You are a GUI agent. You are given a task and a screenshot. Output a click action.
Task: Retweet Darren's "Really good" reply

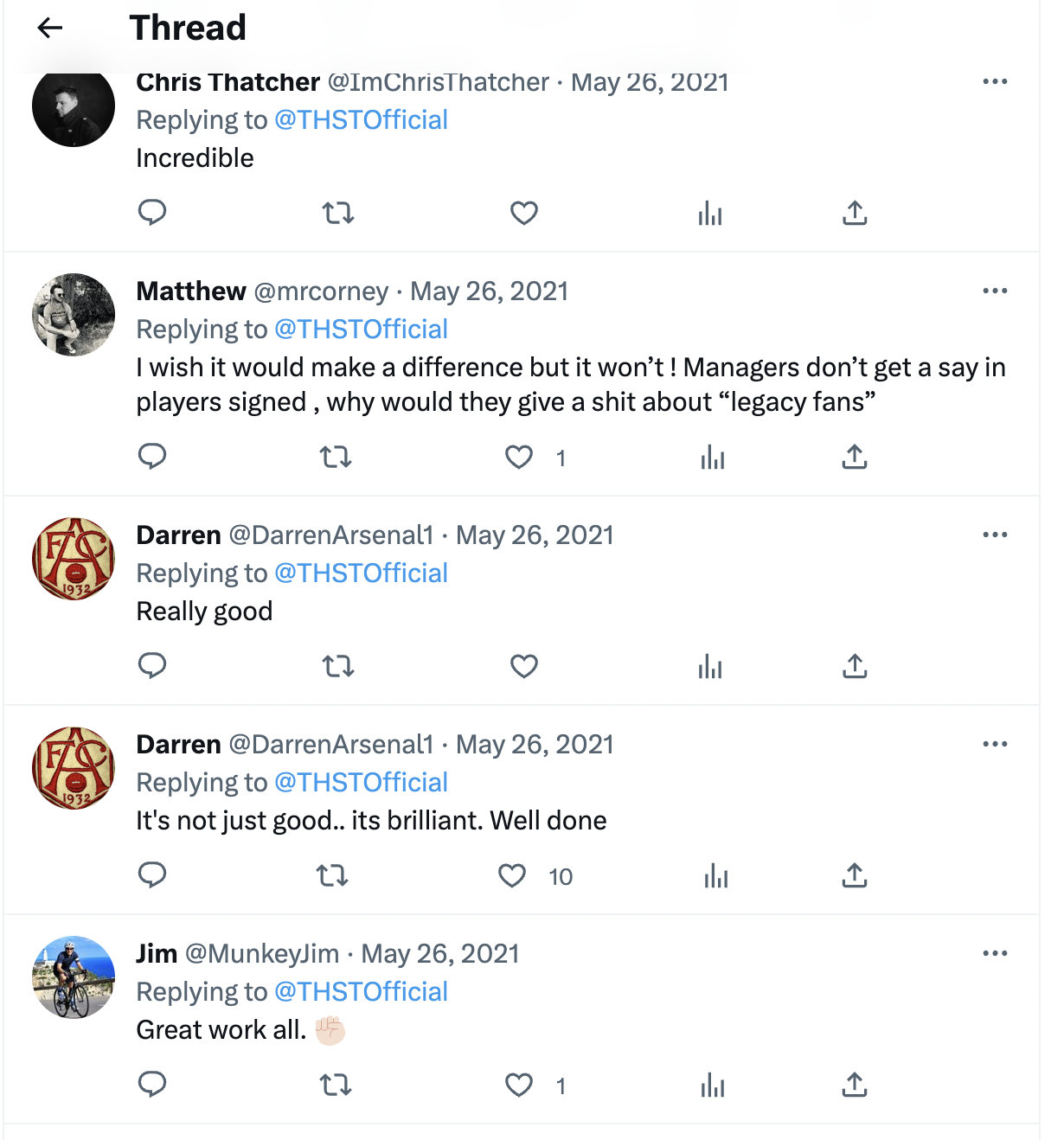338,666
